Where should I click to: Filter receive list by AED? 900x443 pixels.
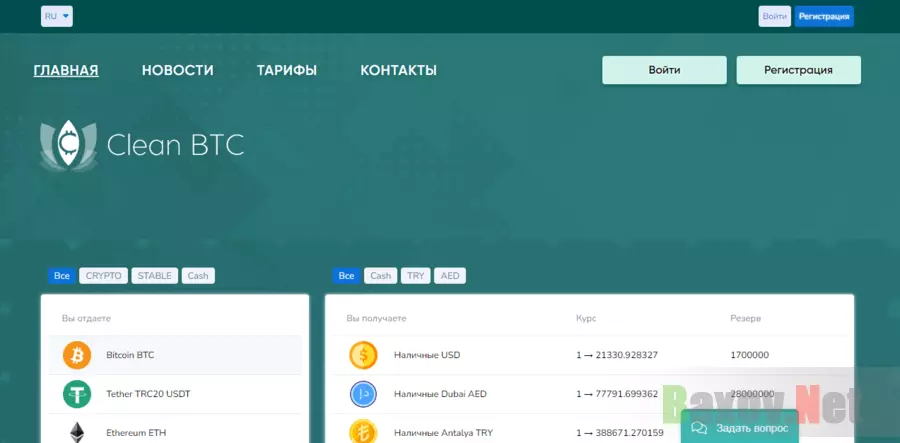450,276
